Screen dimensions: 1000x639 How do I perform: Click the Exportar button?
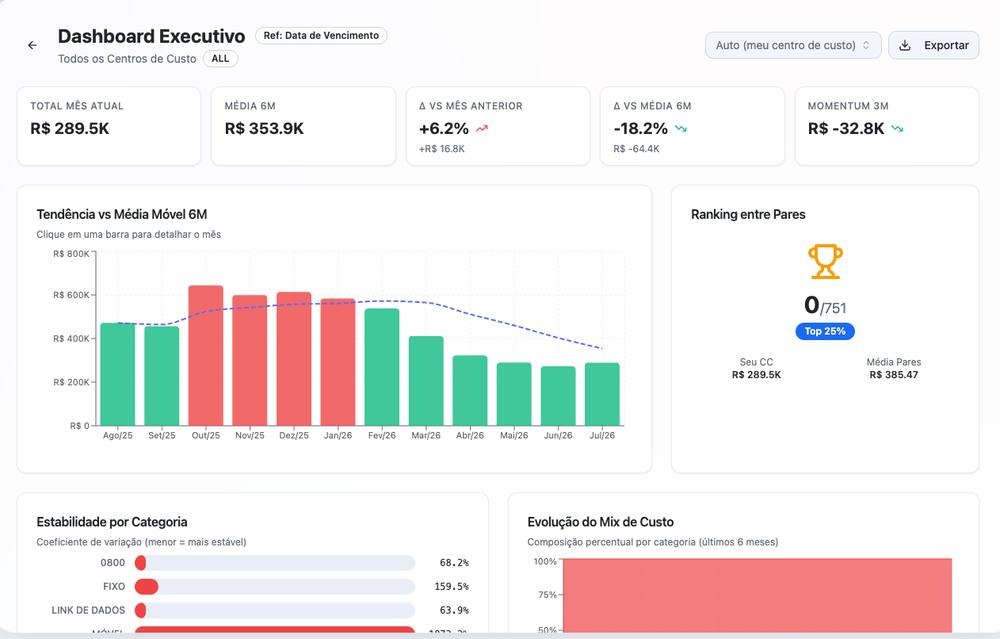pos(934,45)
